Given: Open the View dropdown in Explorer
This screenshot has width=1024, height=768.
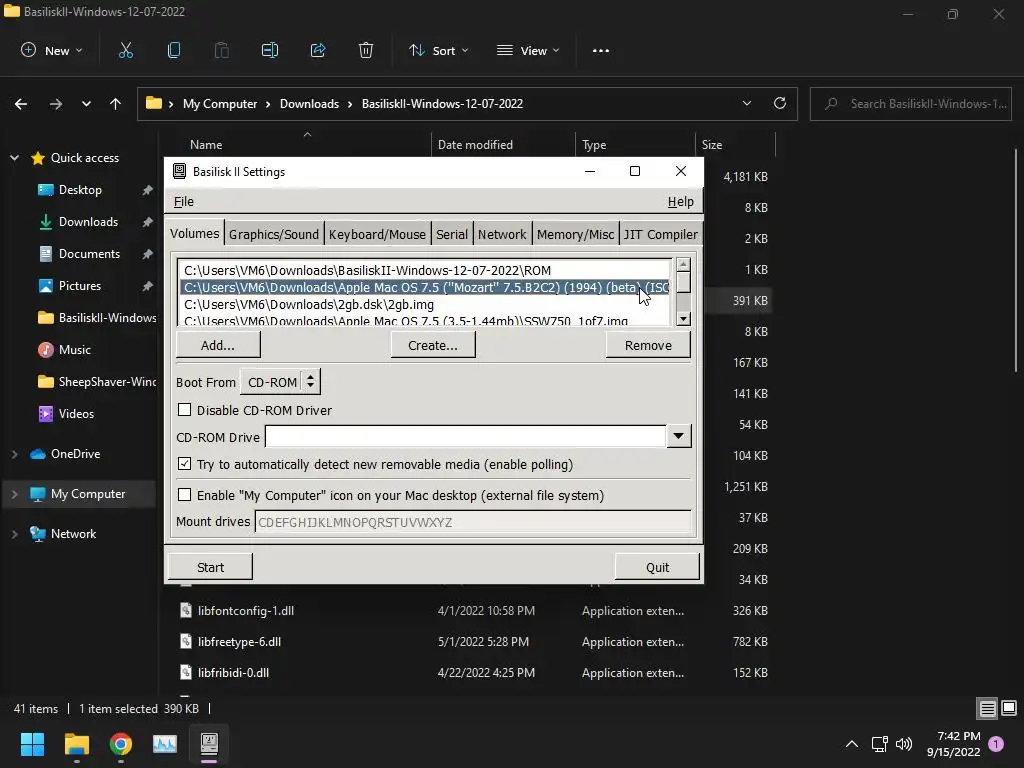Looking at the screenshot, I should (528, 51).
